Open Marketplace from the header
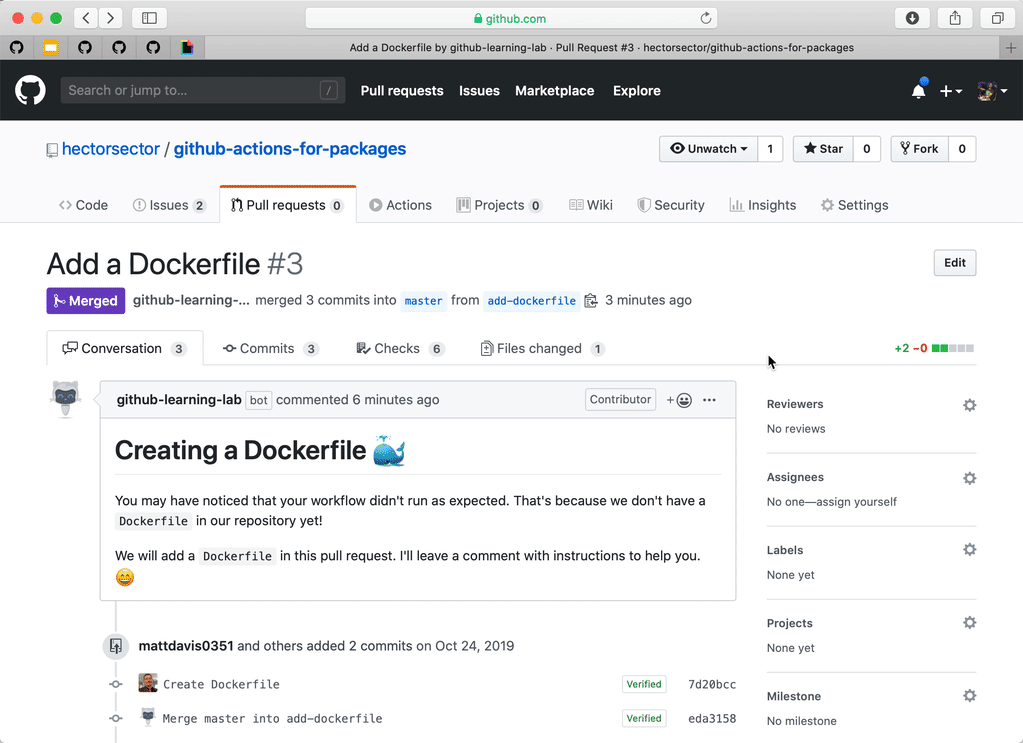Image resolution: width=1023 pixels, height=743 pixels. pos(555,91)
